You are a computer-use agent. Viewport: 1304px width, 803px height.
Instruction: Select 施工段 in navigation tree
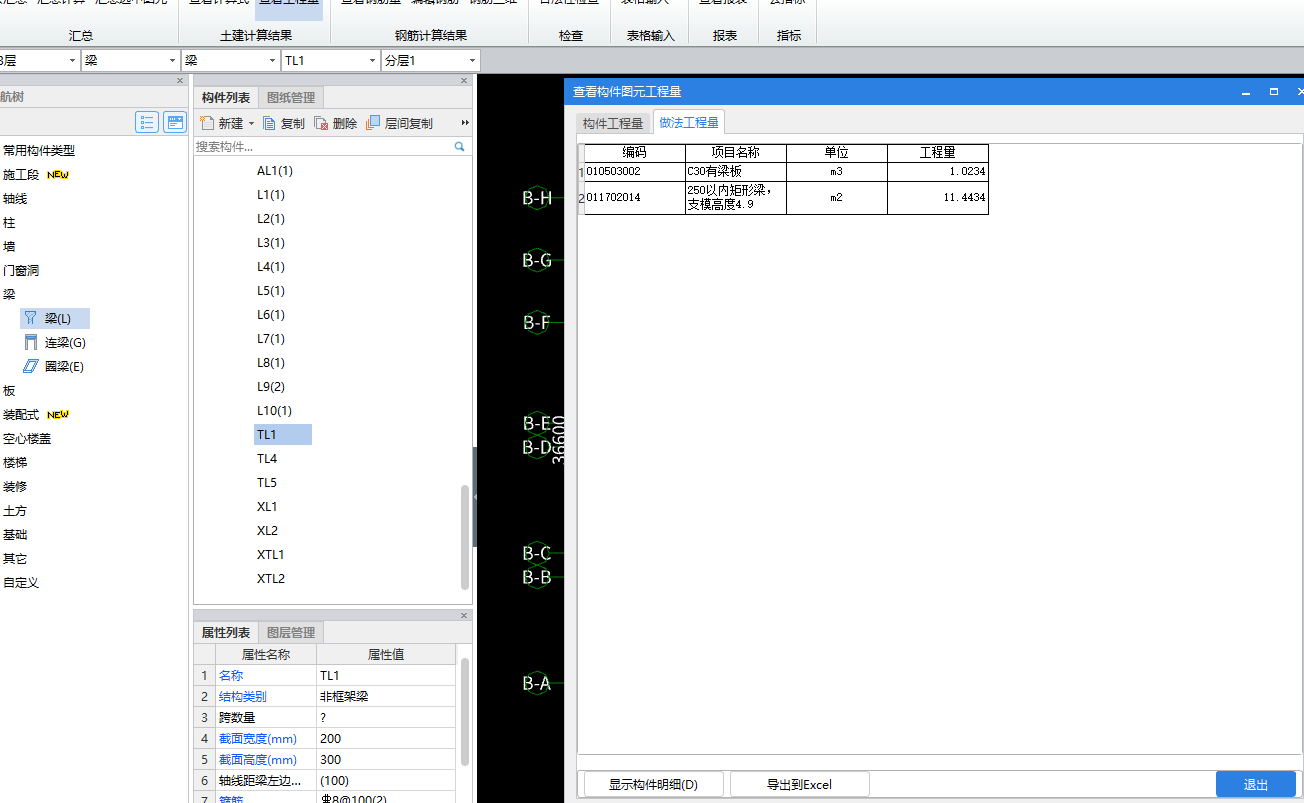click(21, 174)
